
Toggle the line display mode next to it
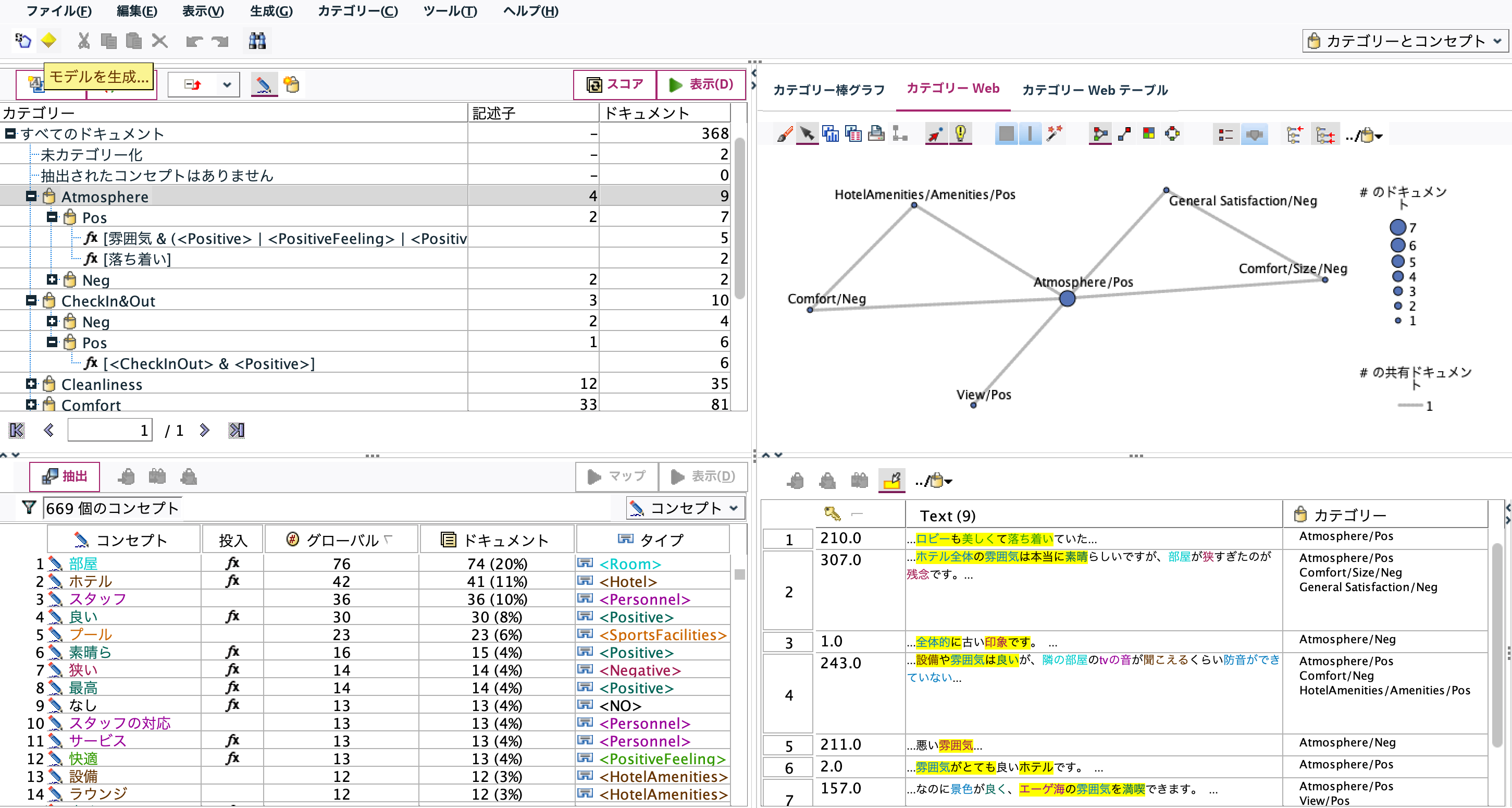pyautogui.click(x=1030, y=133)
